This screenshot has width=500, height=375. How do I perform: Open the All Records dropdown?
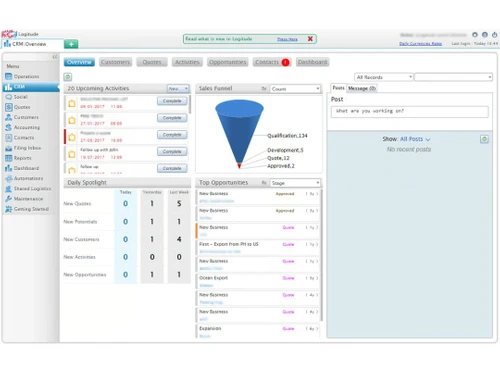click(384, 77)
